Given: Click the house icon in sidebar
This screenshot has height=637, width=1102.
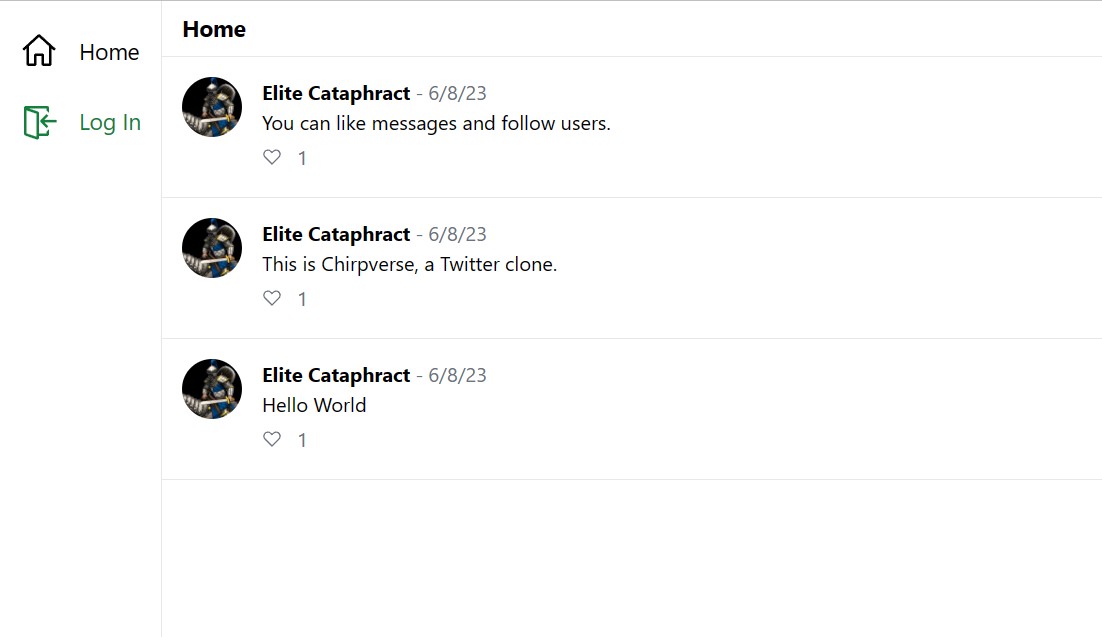Looking at the screenshot, I should point(39,51).
